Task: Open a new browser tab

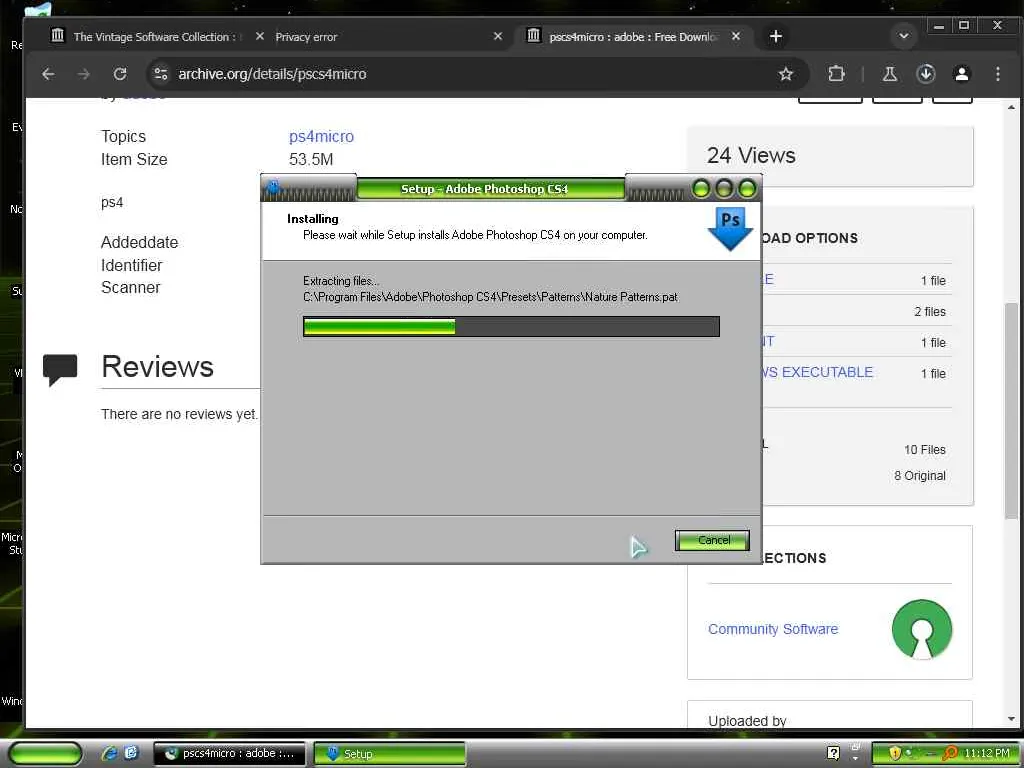Action: pyautogui.click(x=776, y=37)
